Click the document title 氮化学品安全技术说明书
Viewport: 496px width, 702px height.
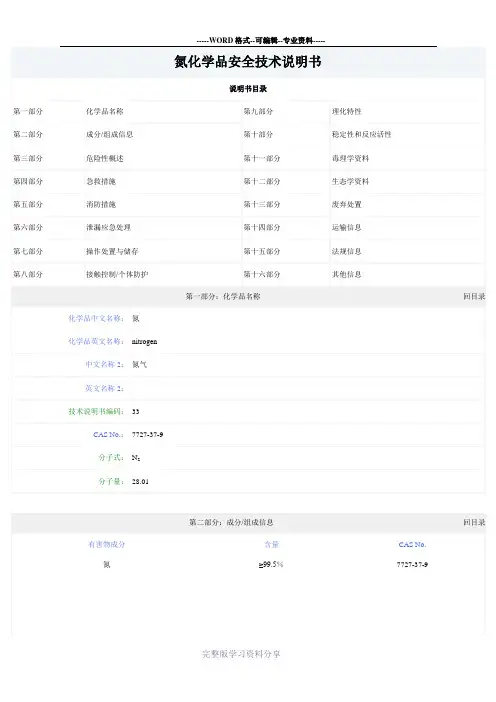pos(248,62)
